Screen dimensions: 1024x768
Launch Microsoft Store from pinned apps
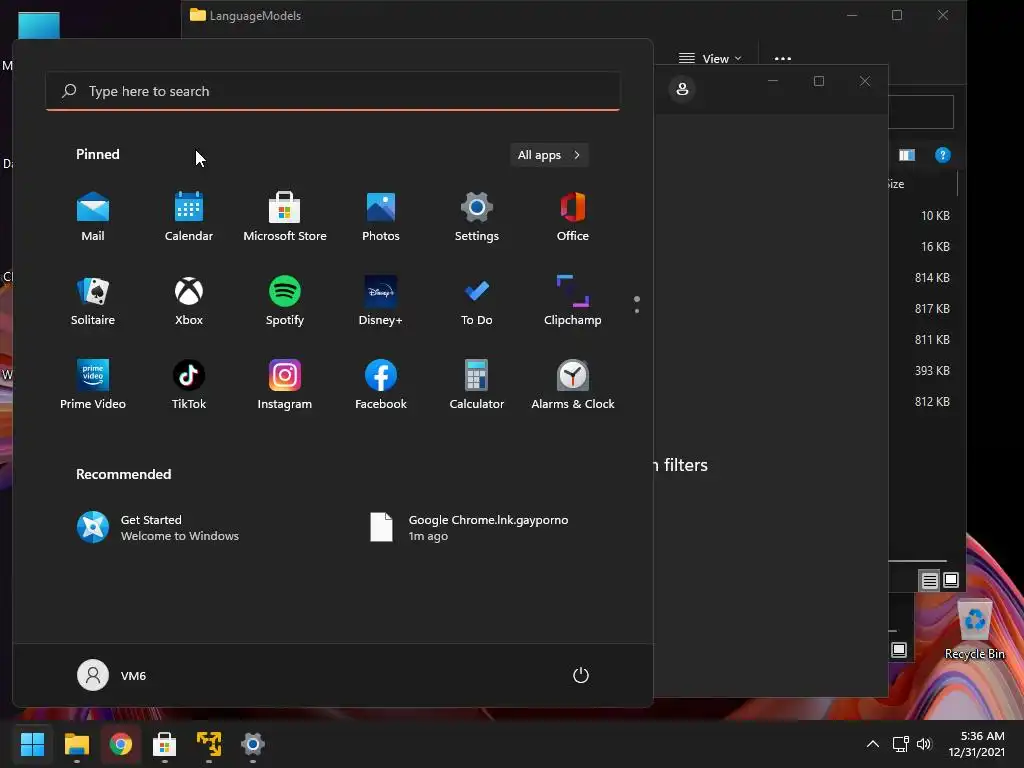point(285,217)
